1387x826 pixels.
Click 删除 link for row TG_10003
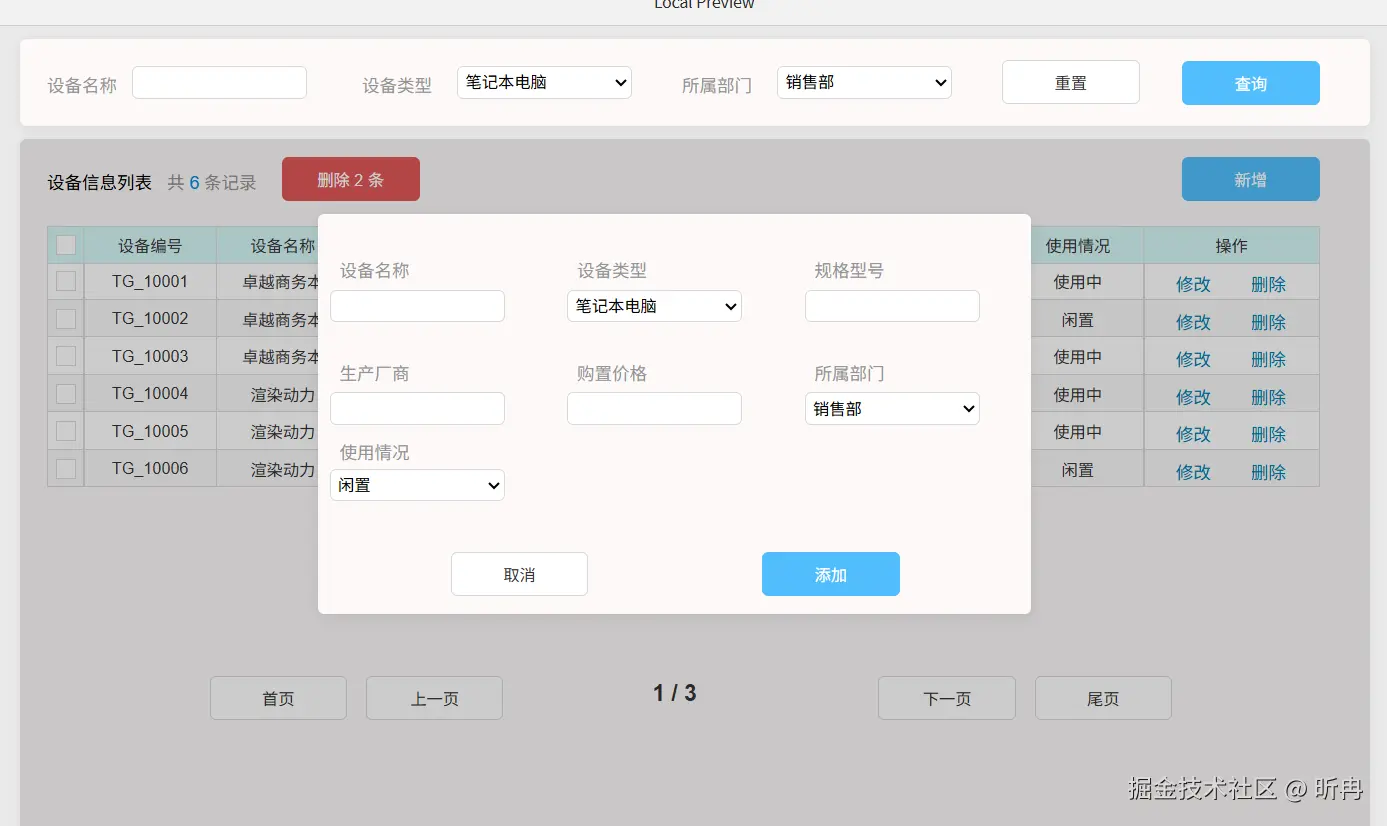(1268, 359)
